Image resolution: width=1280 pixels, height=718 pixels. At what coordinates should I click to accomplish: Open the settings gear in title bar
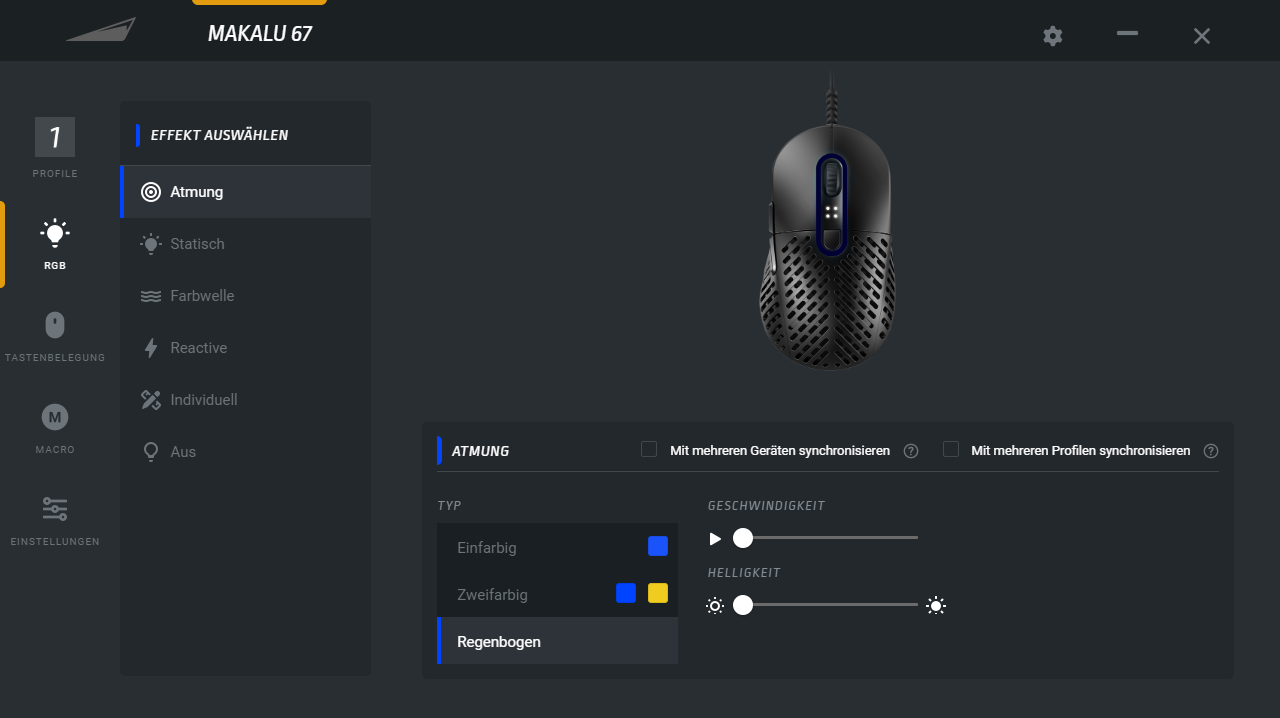click(1052, 36)
